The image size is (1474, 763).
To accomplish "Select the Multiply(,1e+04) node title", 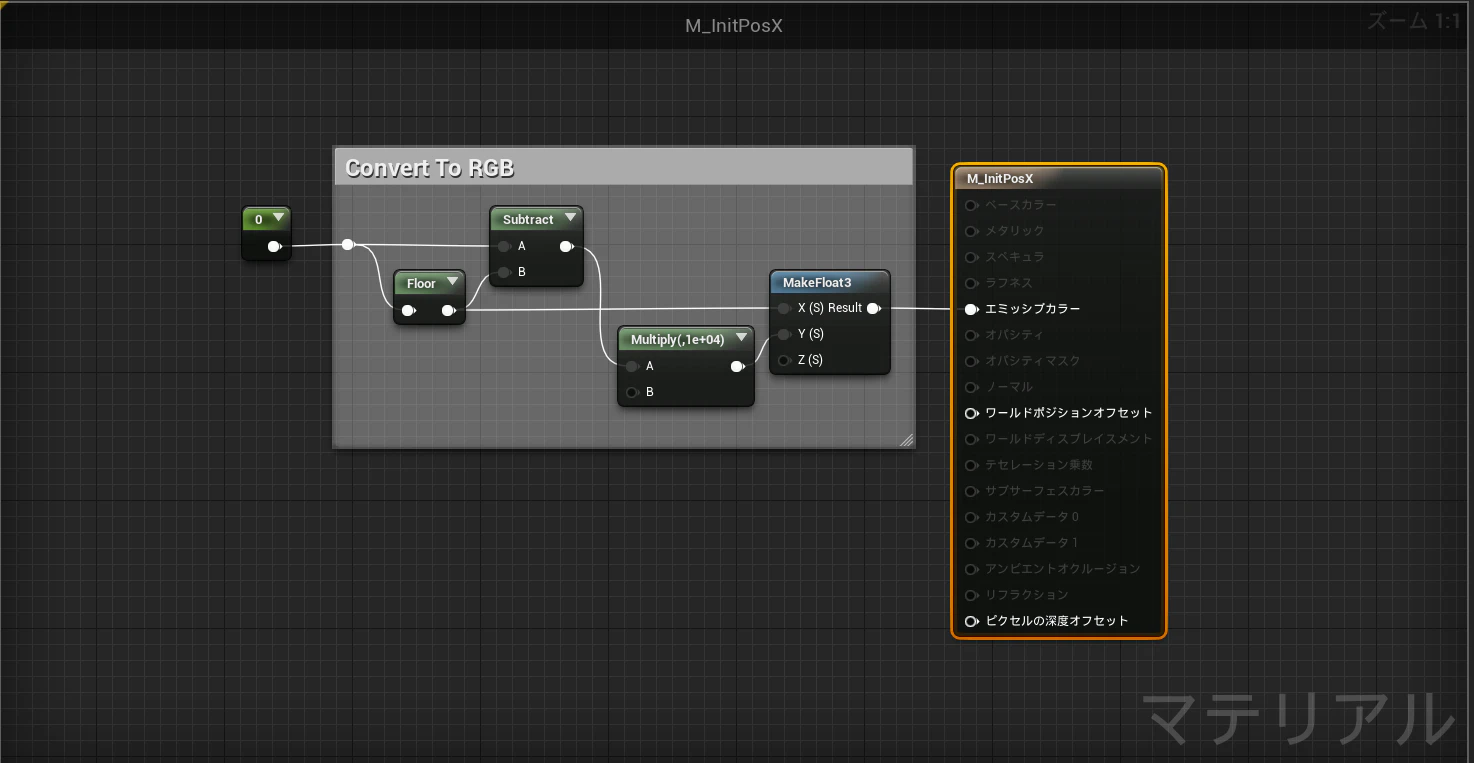I will (x=678, y=340).
